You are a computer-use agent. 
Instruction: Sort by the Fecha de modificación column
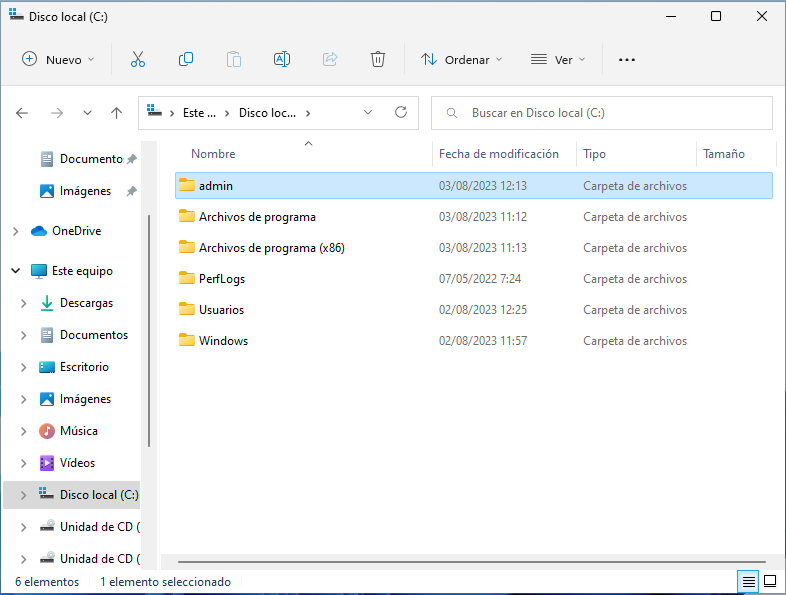498,154
